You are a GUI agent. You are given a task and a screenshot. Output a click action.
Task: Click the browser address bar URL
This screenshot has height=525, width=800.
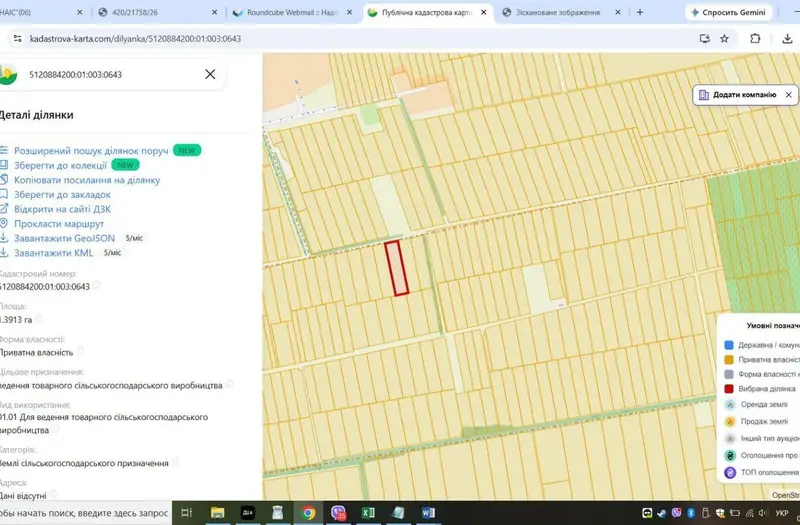(135, 39)
